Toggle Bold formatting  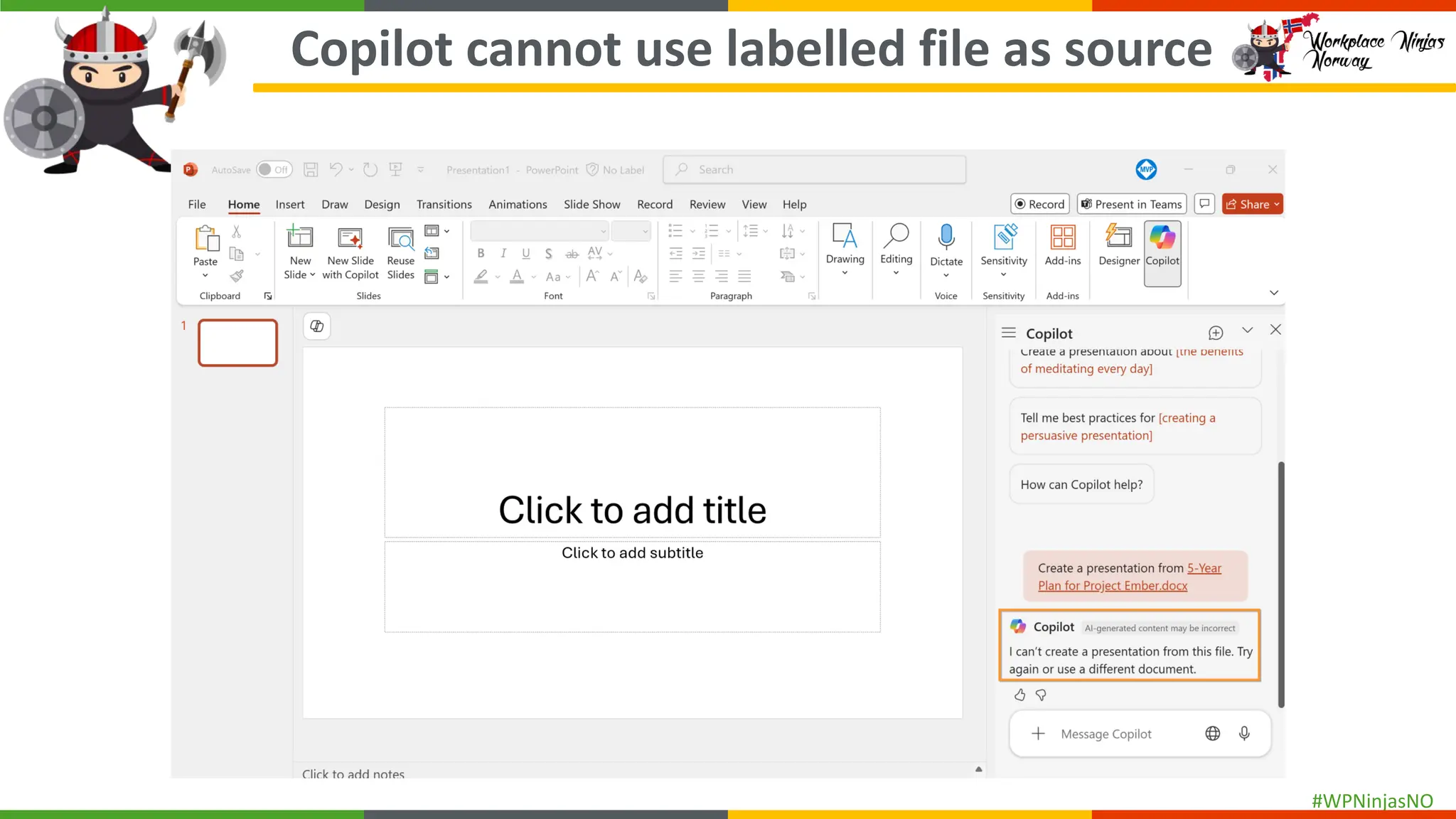coord(481,253)
